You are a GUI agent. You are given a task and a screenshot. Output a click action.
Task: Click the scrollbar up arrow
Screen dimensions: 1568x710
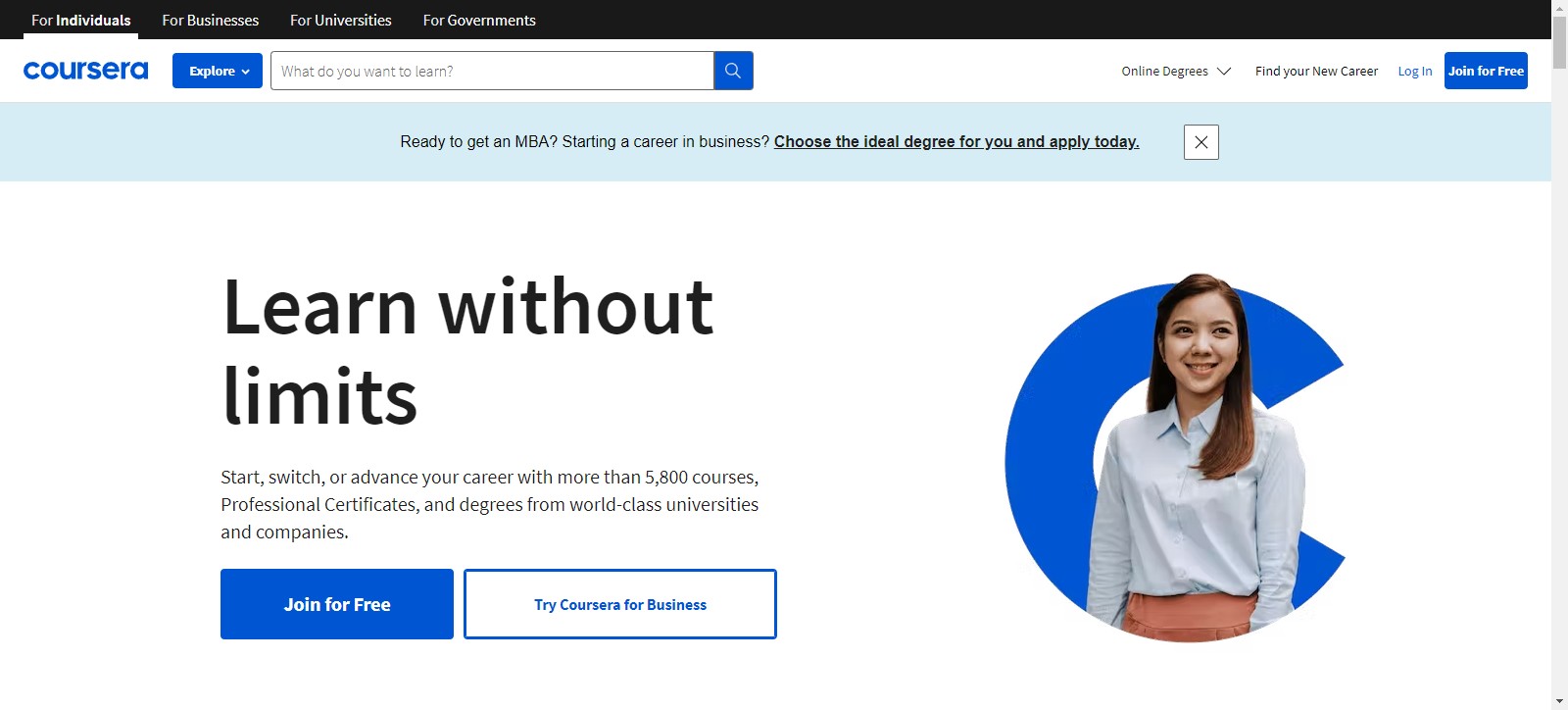click(x=1559, y=8)
